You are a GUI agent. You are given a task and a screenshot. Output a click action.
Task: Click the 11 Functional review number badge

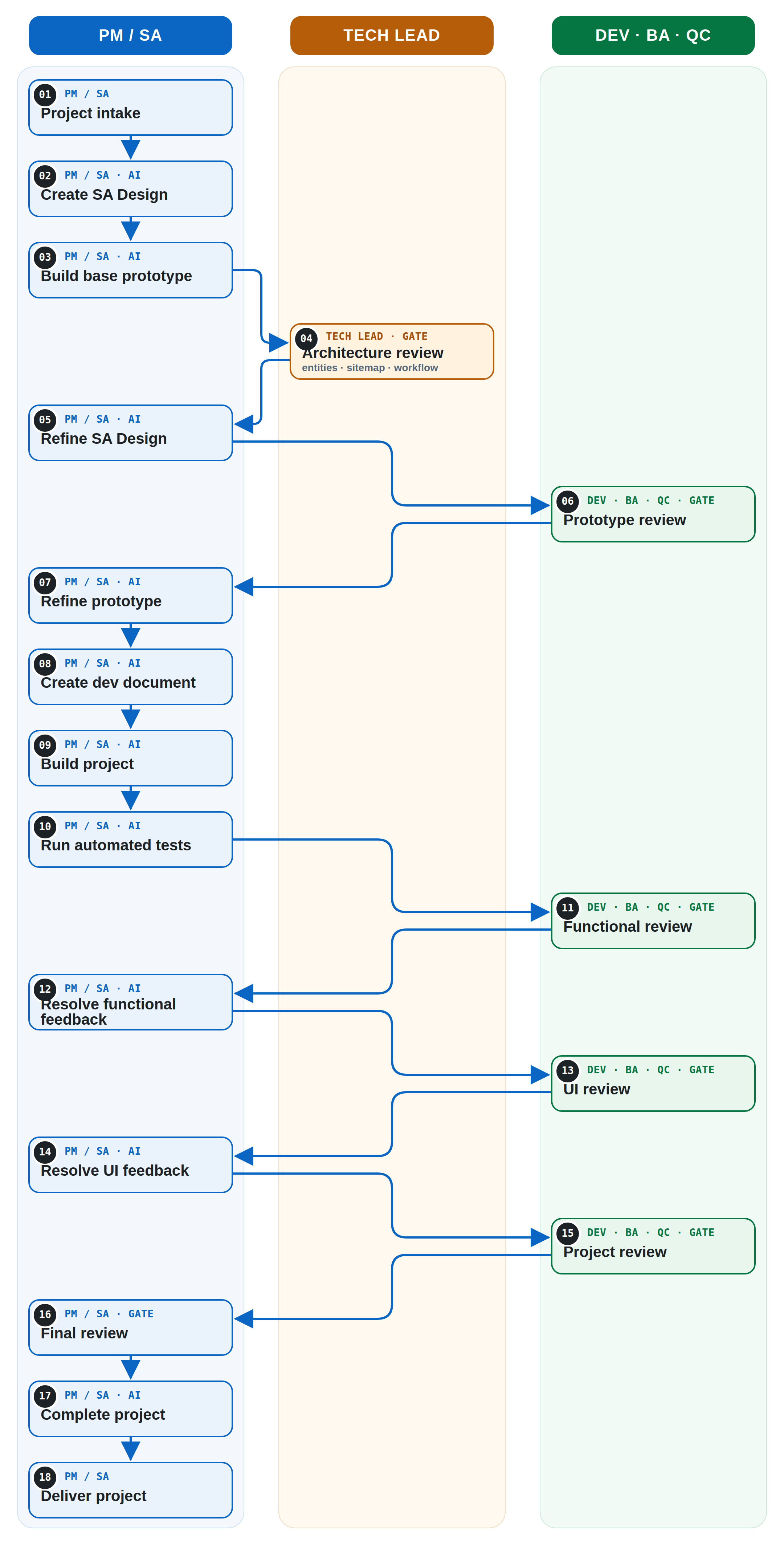568,908
